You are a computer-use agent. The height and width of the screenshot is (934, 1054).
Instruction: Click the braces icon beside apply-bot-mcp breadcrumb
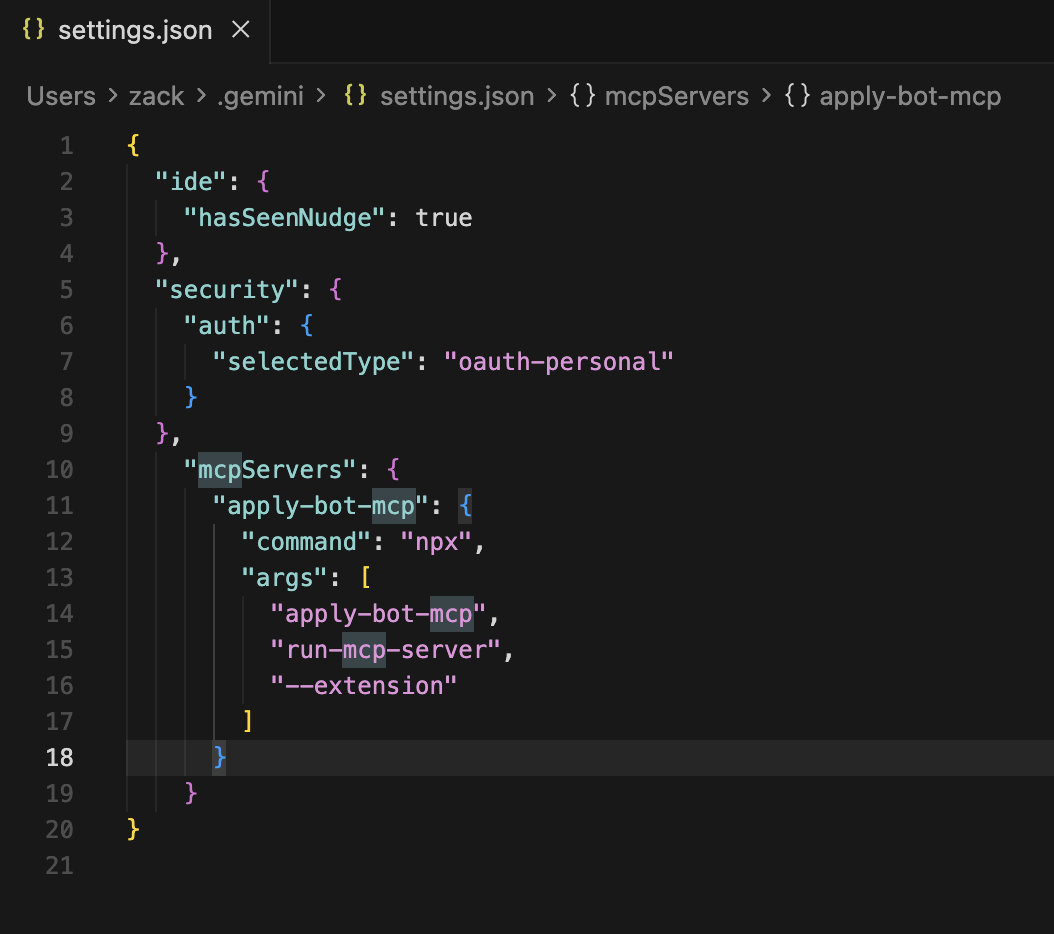click(x=795, y=96)
